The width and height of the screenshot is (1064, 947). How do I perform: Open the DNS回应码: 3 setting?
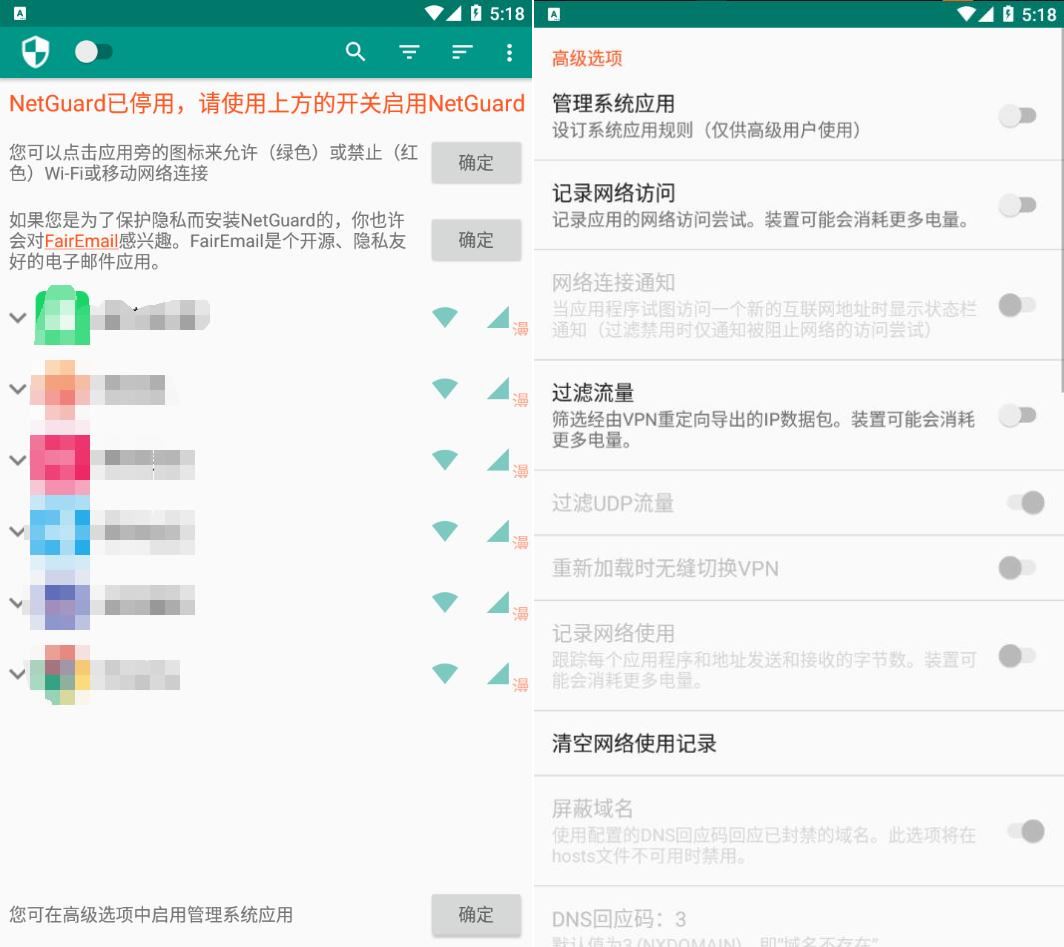(798, 917)
